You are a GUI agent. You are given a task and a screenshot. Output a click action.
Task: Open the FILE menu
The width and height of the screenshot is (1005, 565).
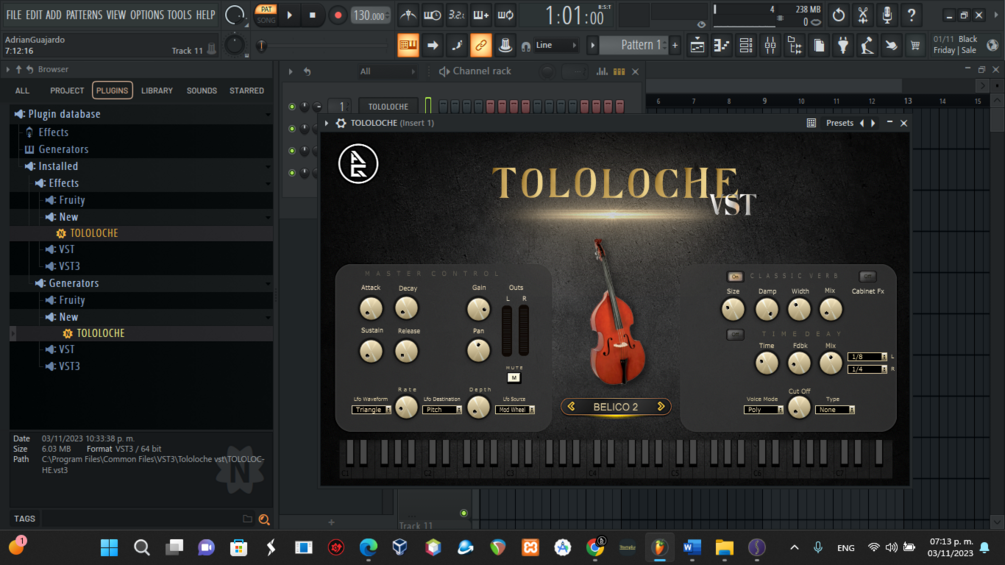click(13, 15)
